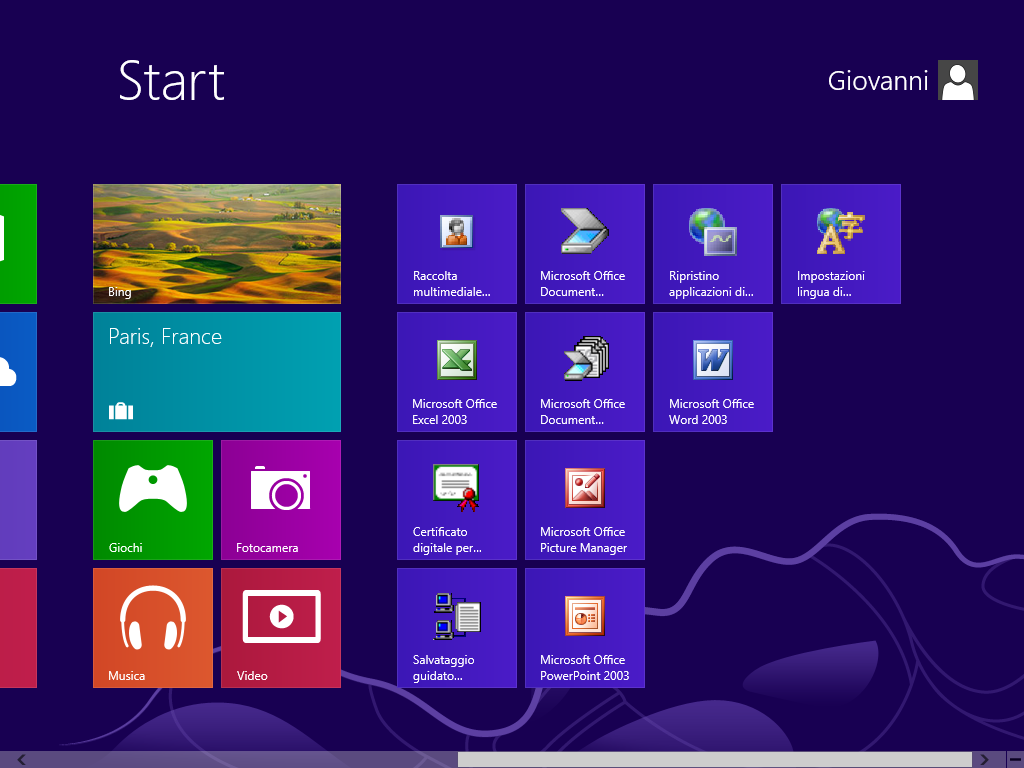Open Ripristino applicazioni di... tile
Viewport: 1024px width, 768px height.
(x=713, y=244)
